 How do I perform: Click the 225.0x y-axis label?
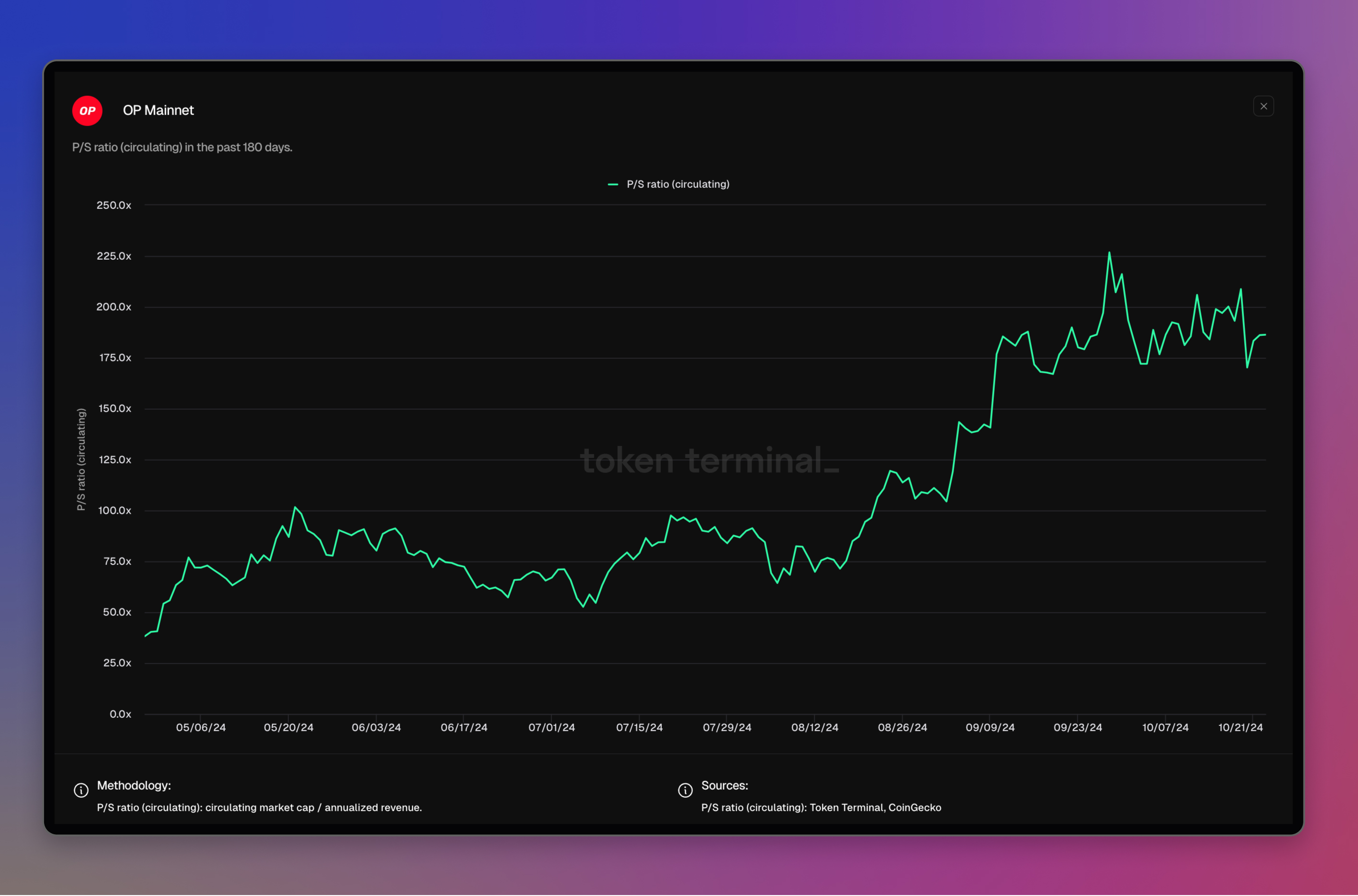coord(114,256)
